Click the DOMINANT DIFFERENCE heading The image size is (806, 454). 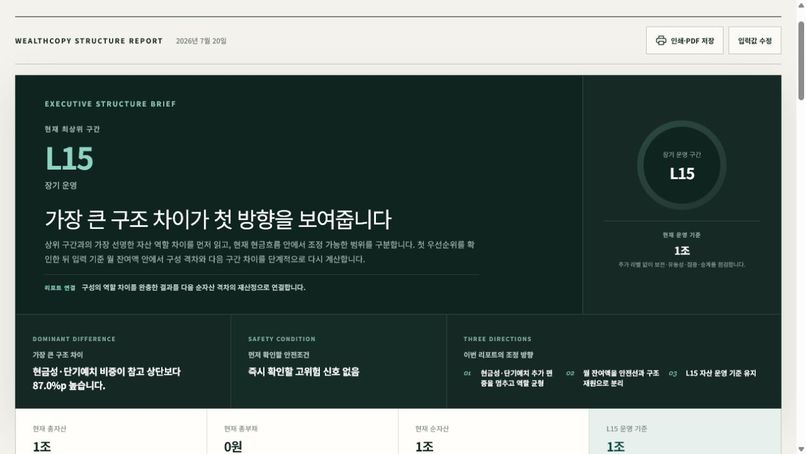point(74,339)
